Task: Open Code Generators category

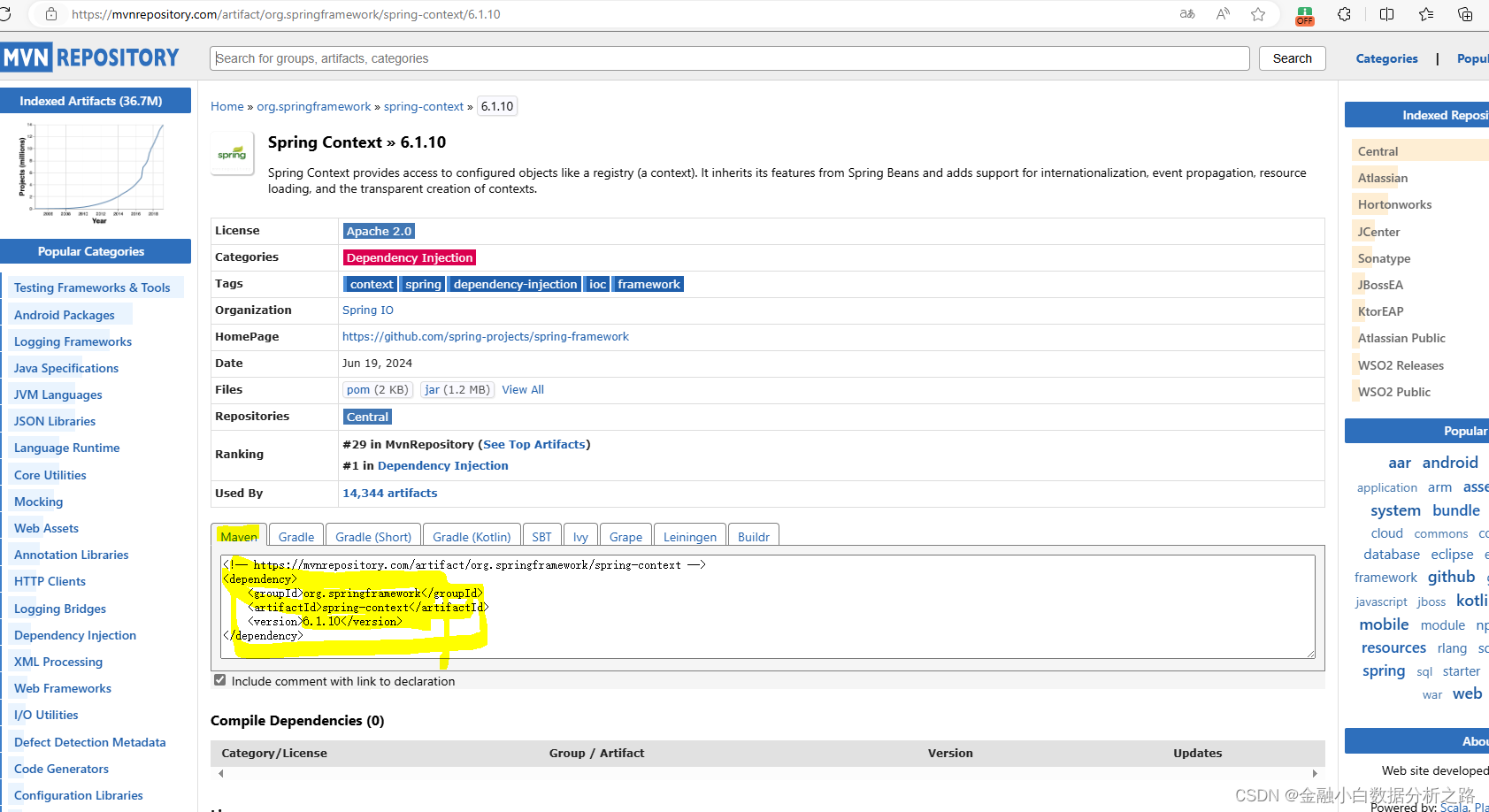Action: tap(61, 769)
